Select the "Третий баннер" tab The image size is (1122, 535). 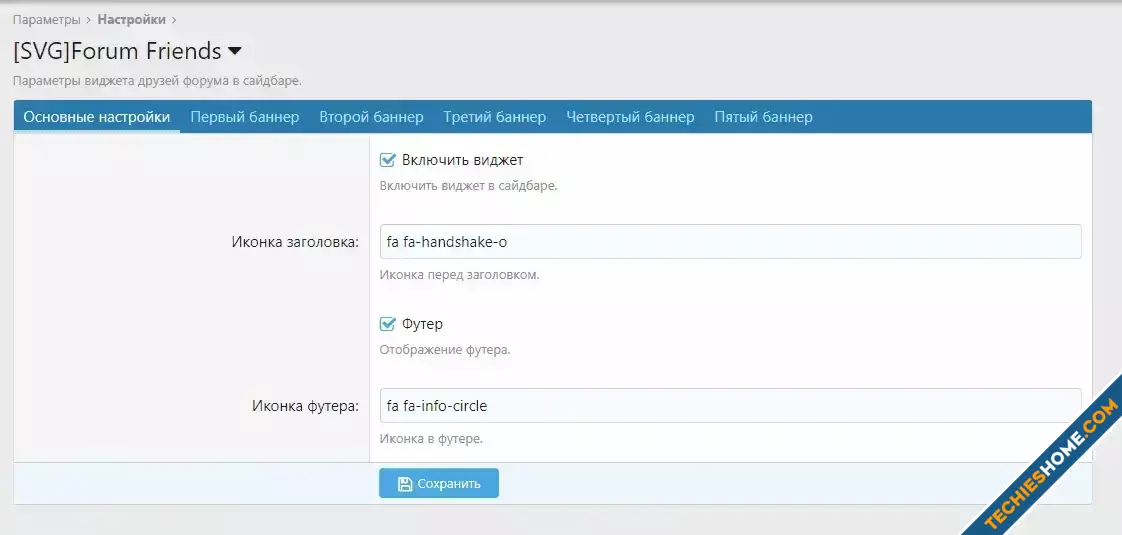(x=495, y=117)
